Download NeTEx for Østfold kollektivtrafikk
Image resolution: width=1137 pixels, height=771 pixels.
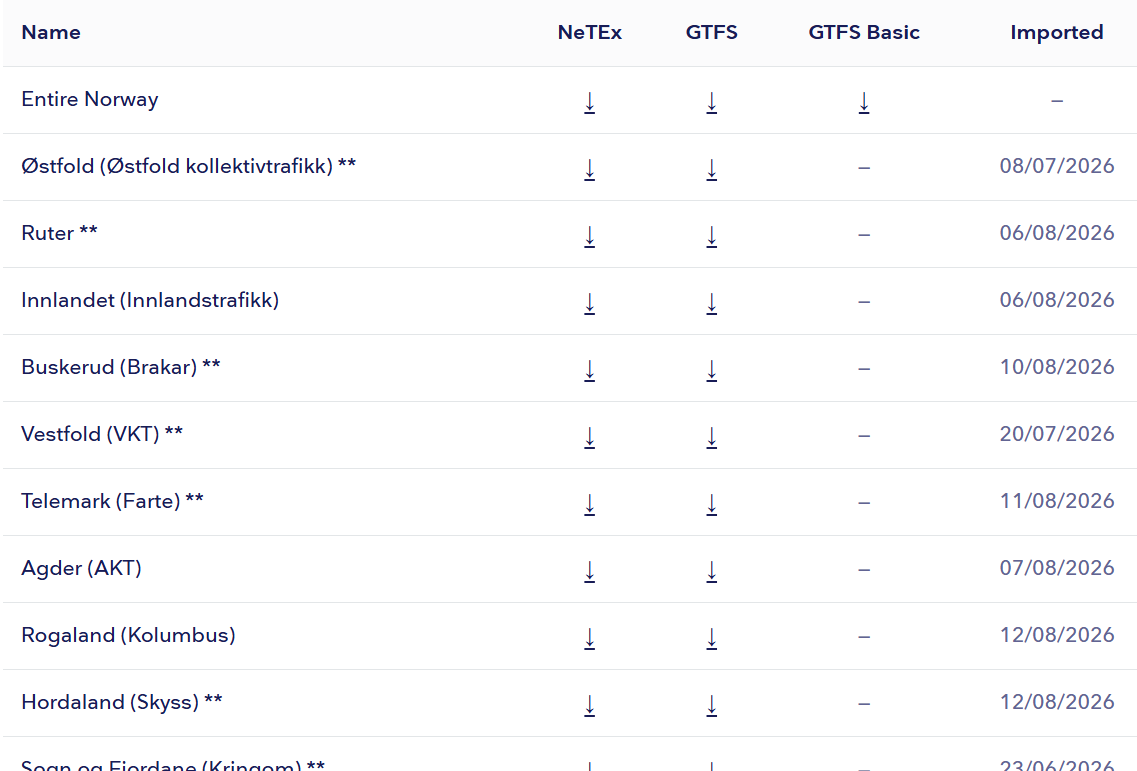coord(590,170)
